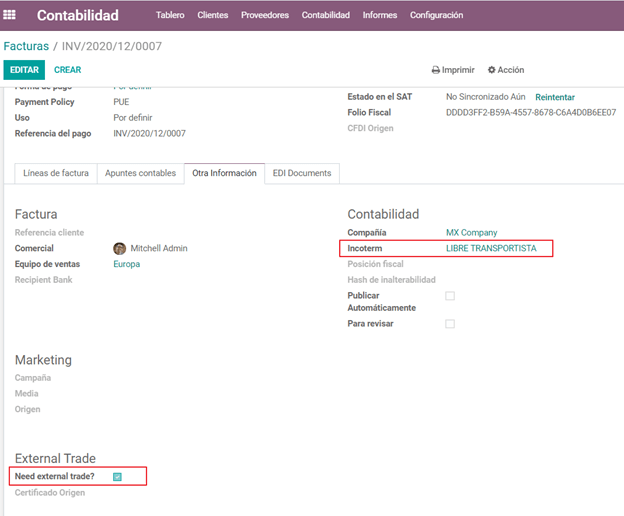Screen dimensions: 624x516
Task: Select the EDI Documents tab
Action: point(302,173)
